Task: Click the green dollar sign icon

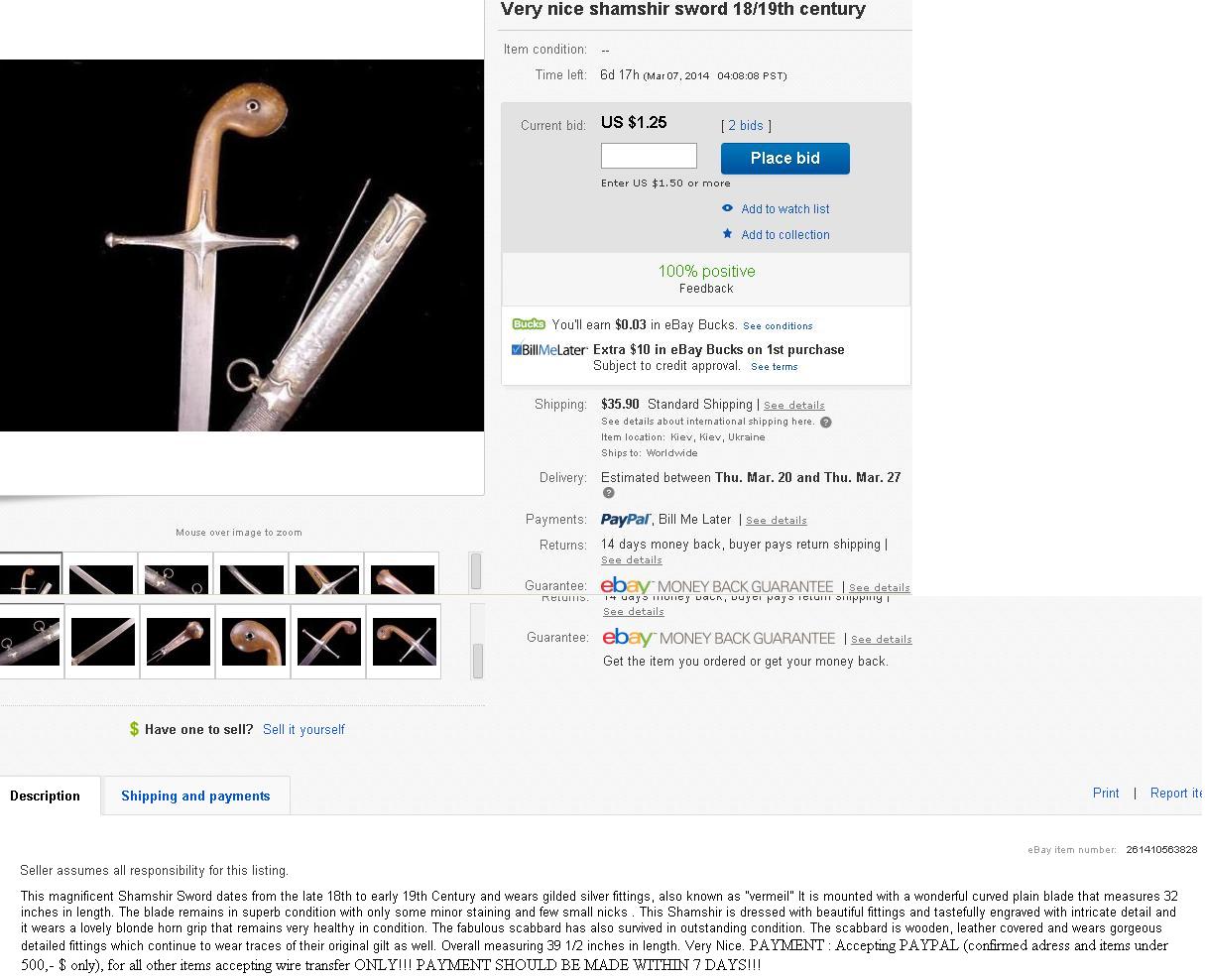Action: (134, 729)
